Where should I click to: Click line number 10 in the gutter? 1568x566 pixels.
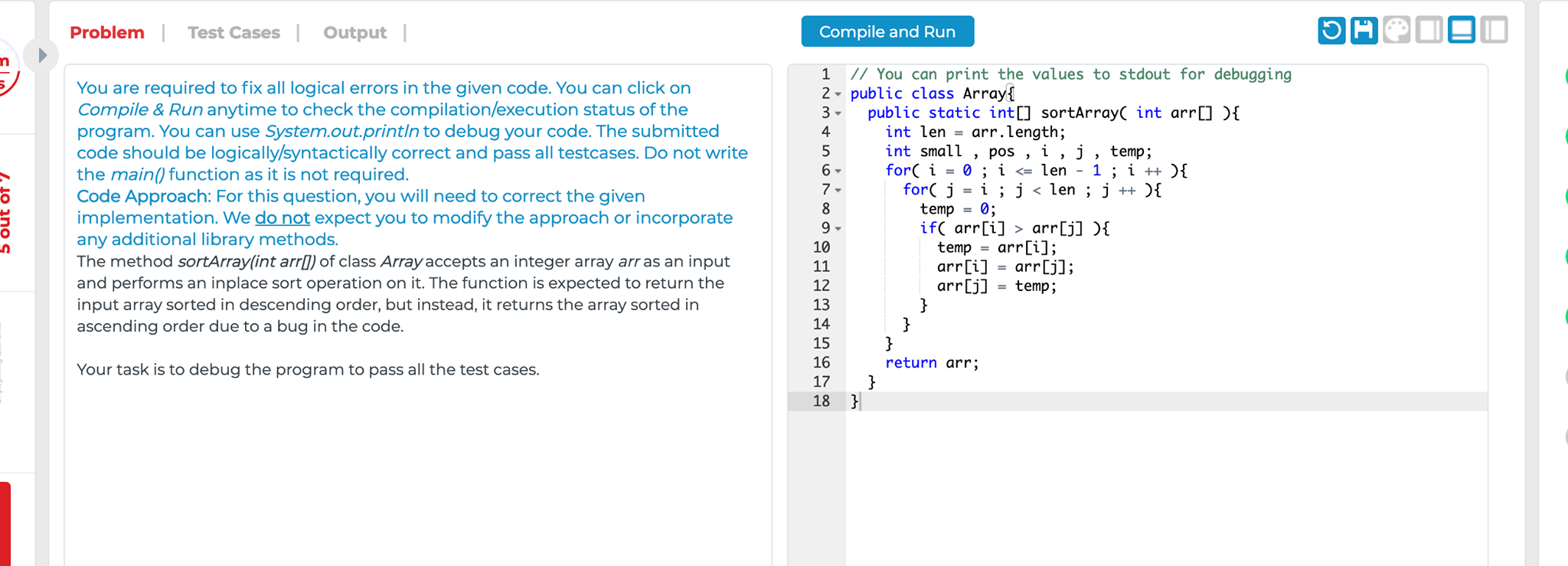coord(821,247)
